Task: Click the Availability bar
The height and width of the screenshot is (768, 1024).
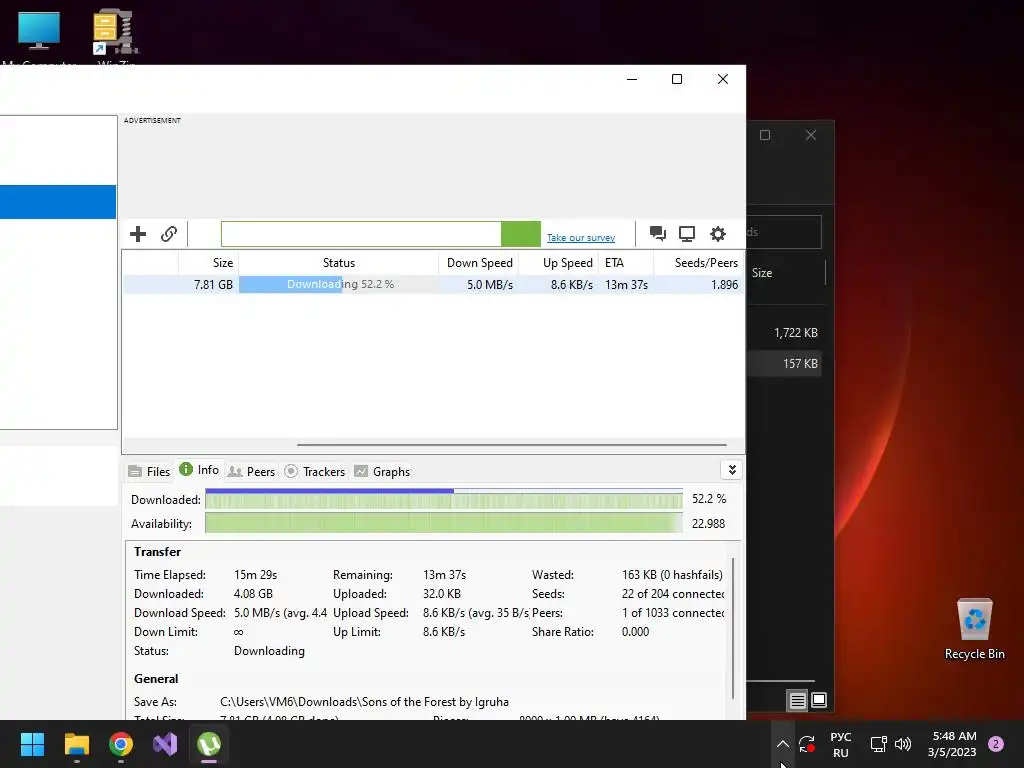Action: coord(443,523)
